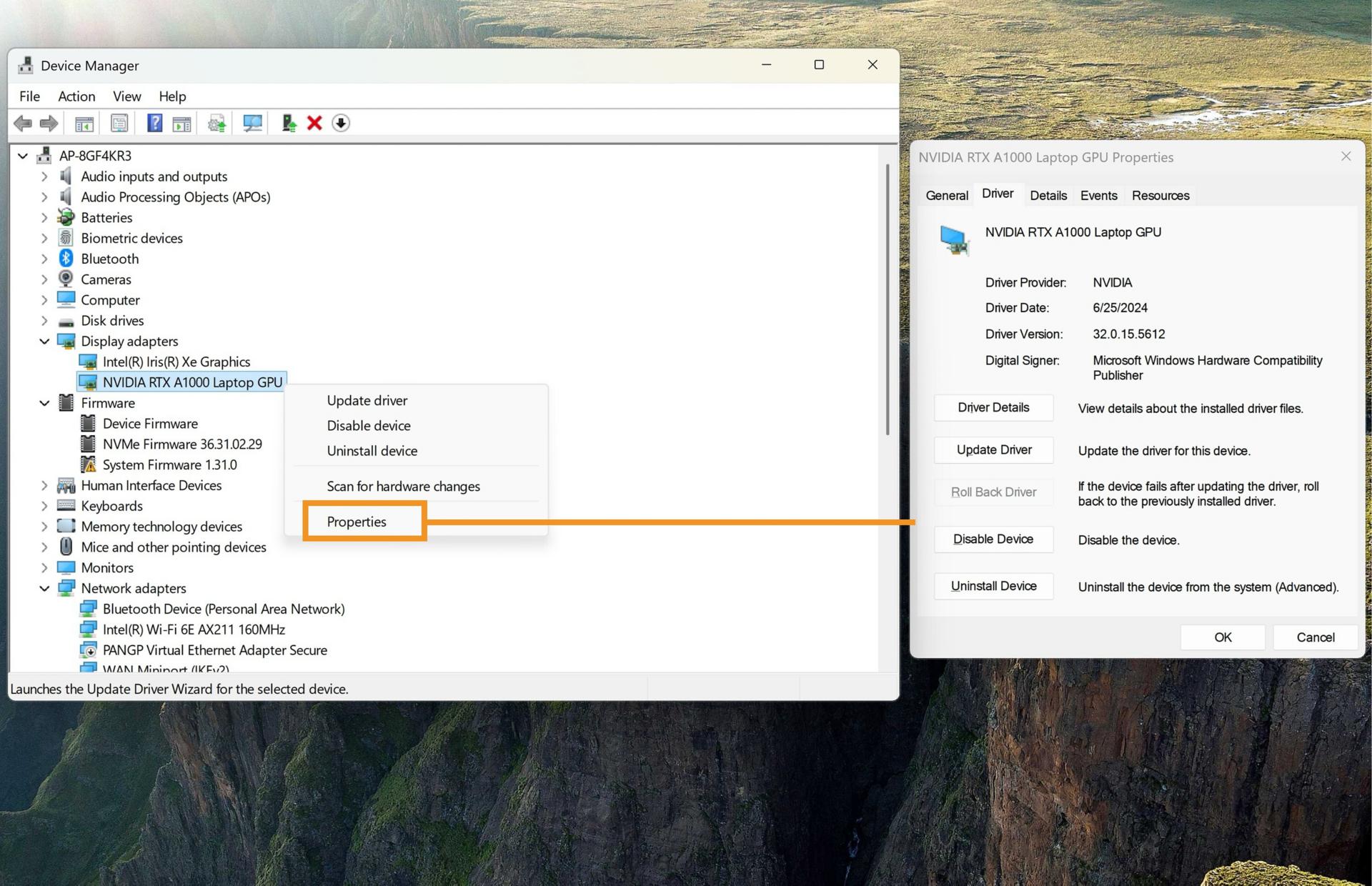This screenshot has width=1372, height=886.
Task: Select Intel(R) Iris(R) Xe Graphics
Action: pyautogui.click(x=177, y=362)
